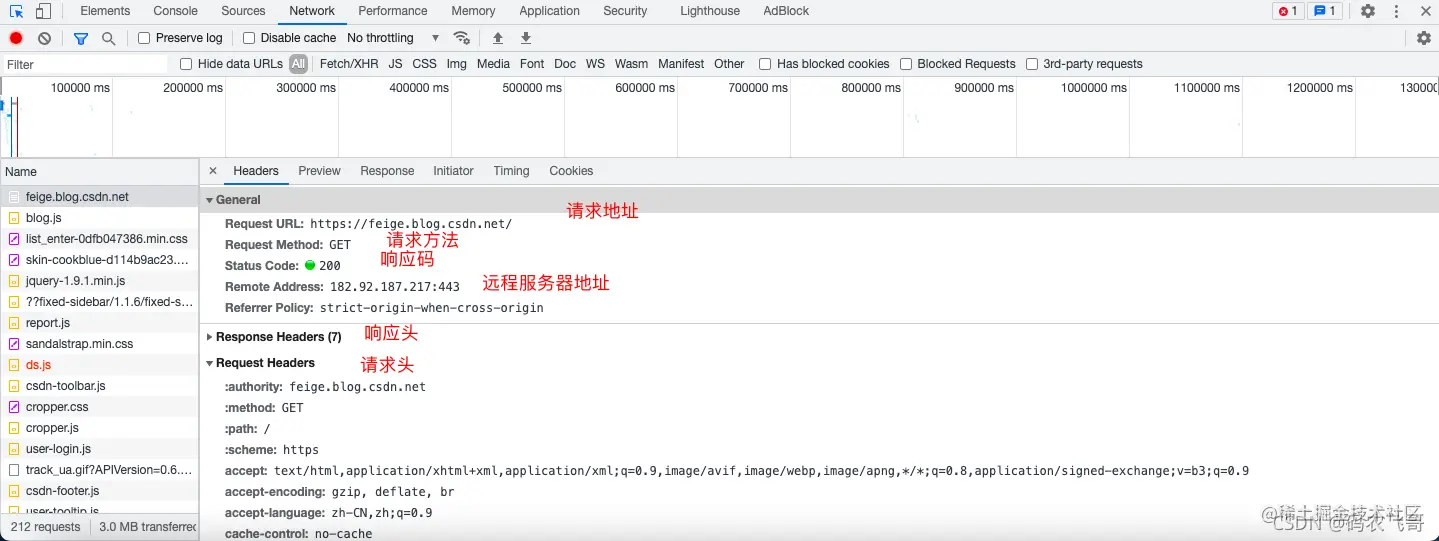
Task: Open network conditions wifi icon
Action: [x=461, y=38]
